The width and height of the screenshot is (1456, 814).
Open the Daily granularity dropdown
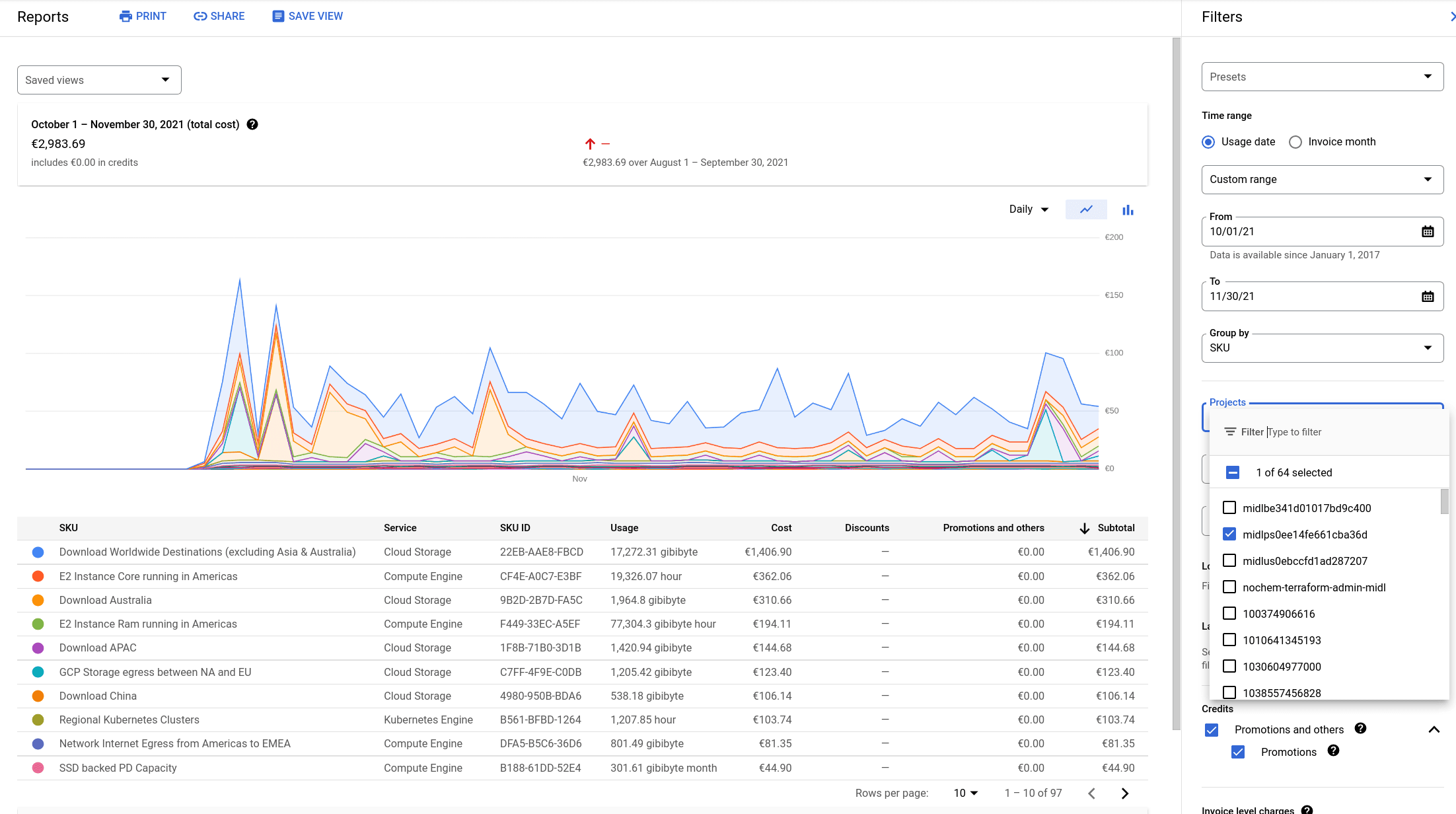pyautogui.click(x=1029, y=209)
